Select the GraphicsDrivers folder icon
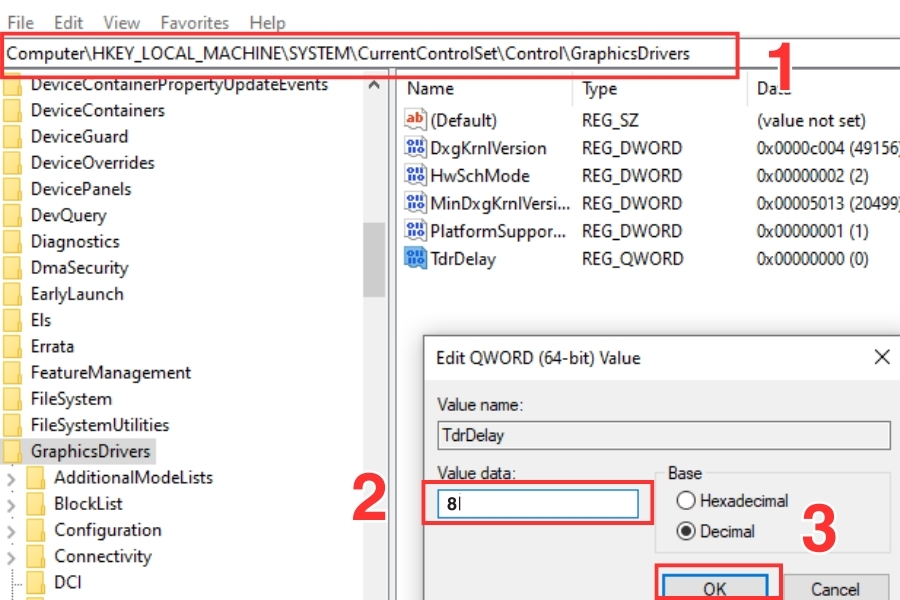Screen dimensions: 900x600 [13, 451]
